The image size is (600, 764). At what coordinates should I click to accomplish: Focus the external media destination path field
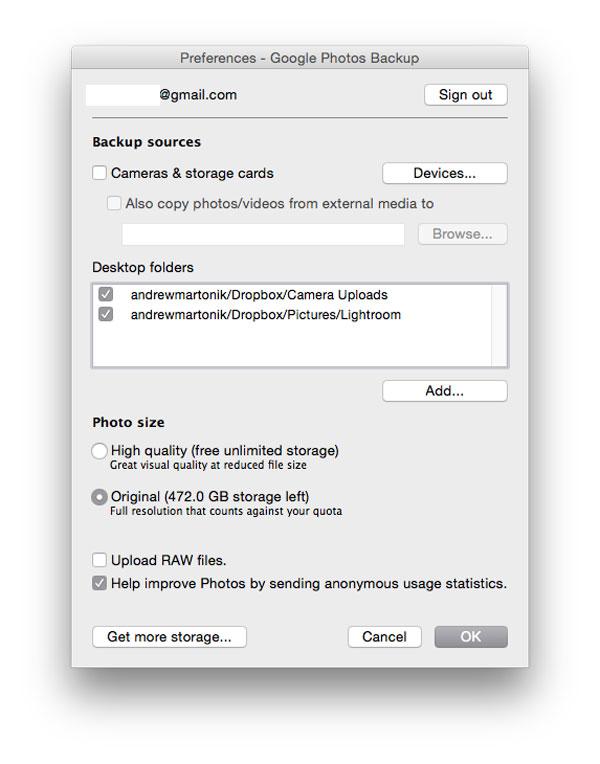263,234
